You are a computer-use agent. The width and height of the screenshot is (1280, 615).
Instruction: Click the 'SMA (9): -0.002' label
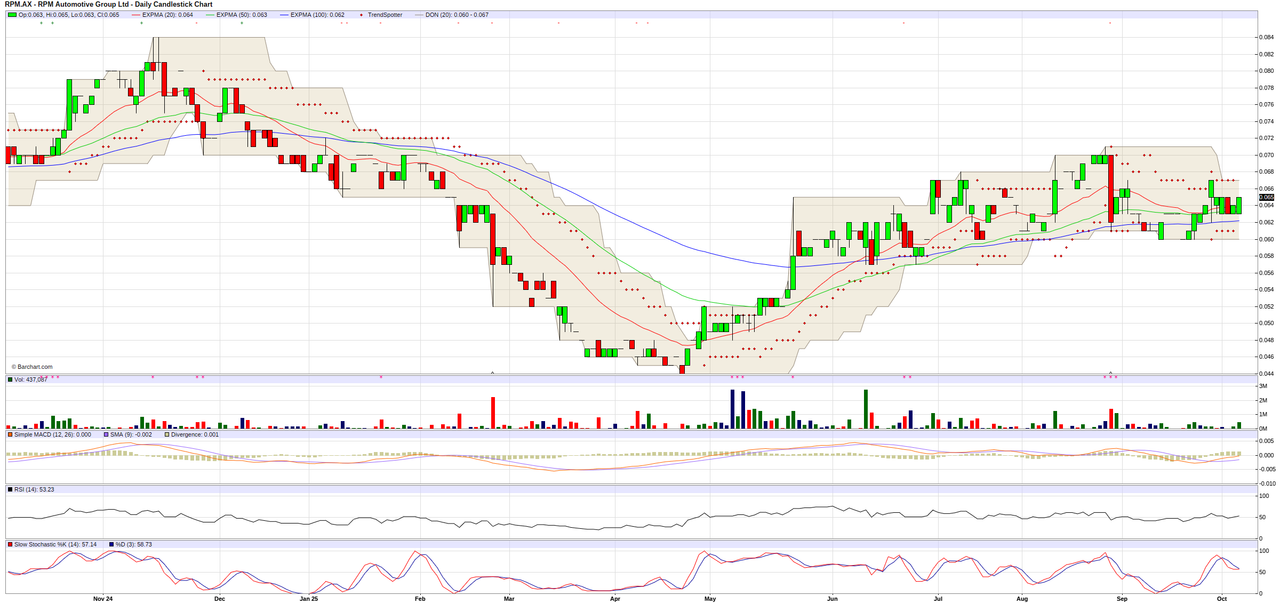coord(132,434)
